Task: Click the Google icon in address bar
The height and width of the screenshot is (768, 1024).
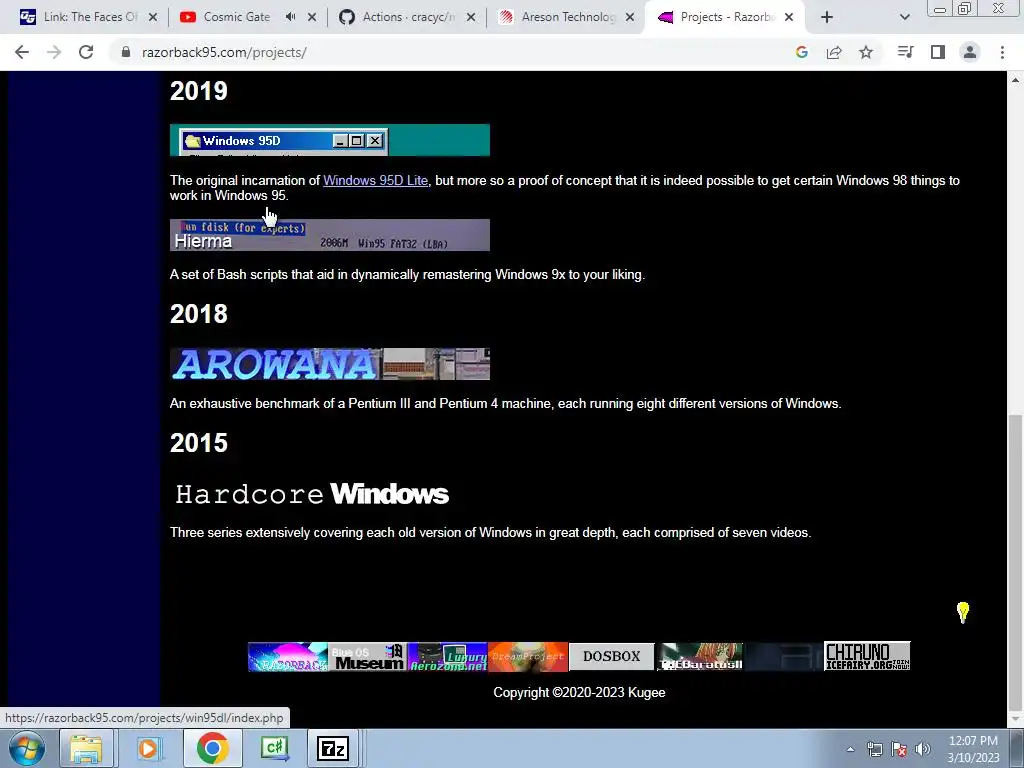Action: pyautogui.click(x=802, y=52)
